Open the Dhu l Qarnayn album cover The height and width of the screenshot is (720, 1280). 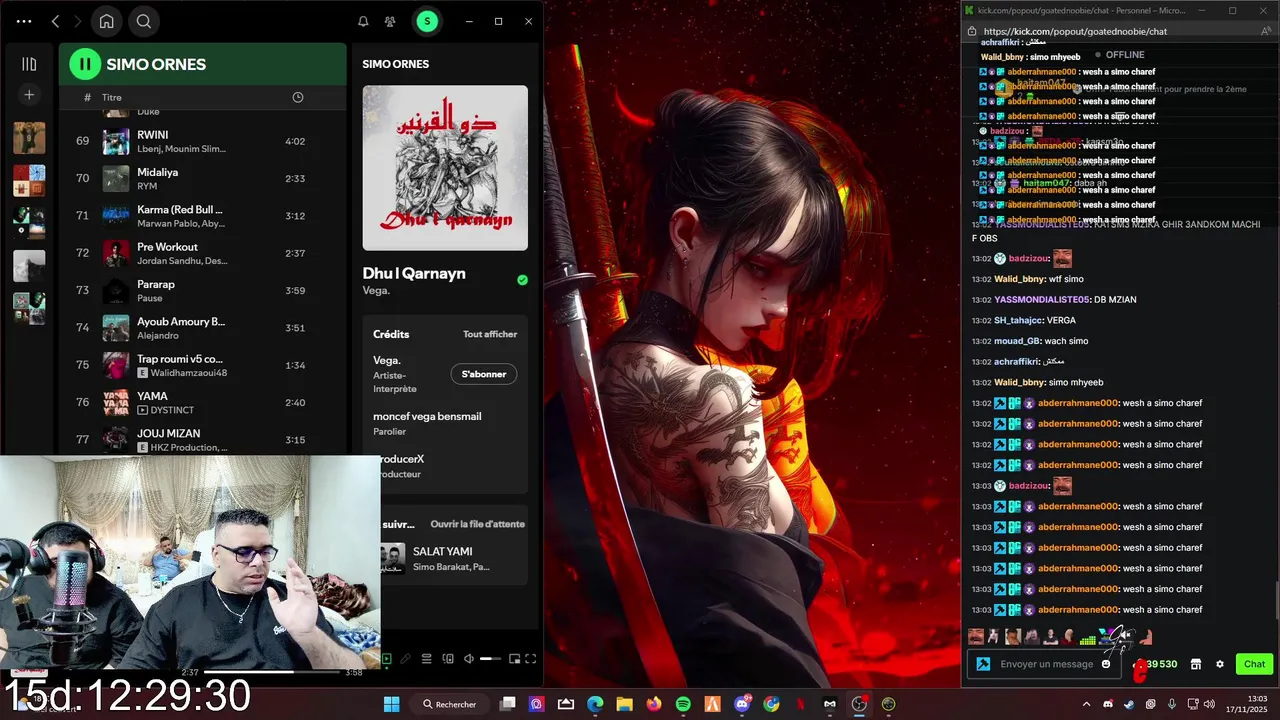coord(445,168)
